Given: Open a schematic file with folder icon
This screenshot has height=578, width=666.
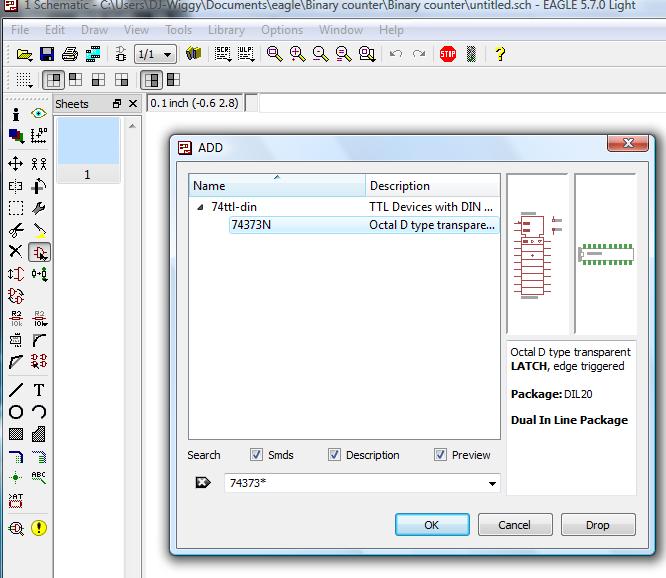Looking at the screenshot, I should [x=24, y=54].
